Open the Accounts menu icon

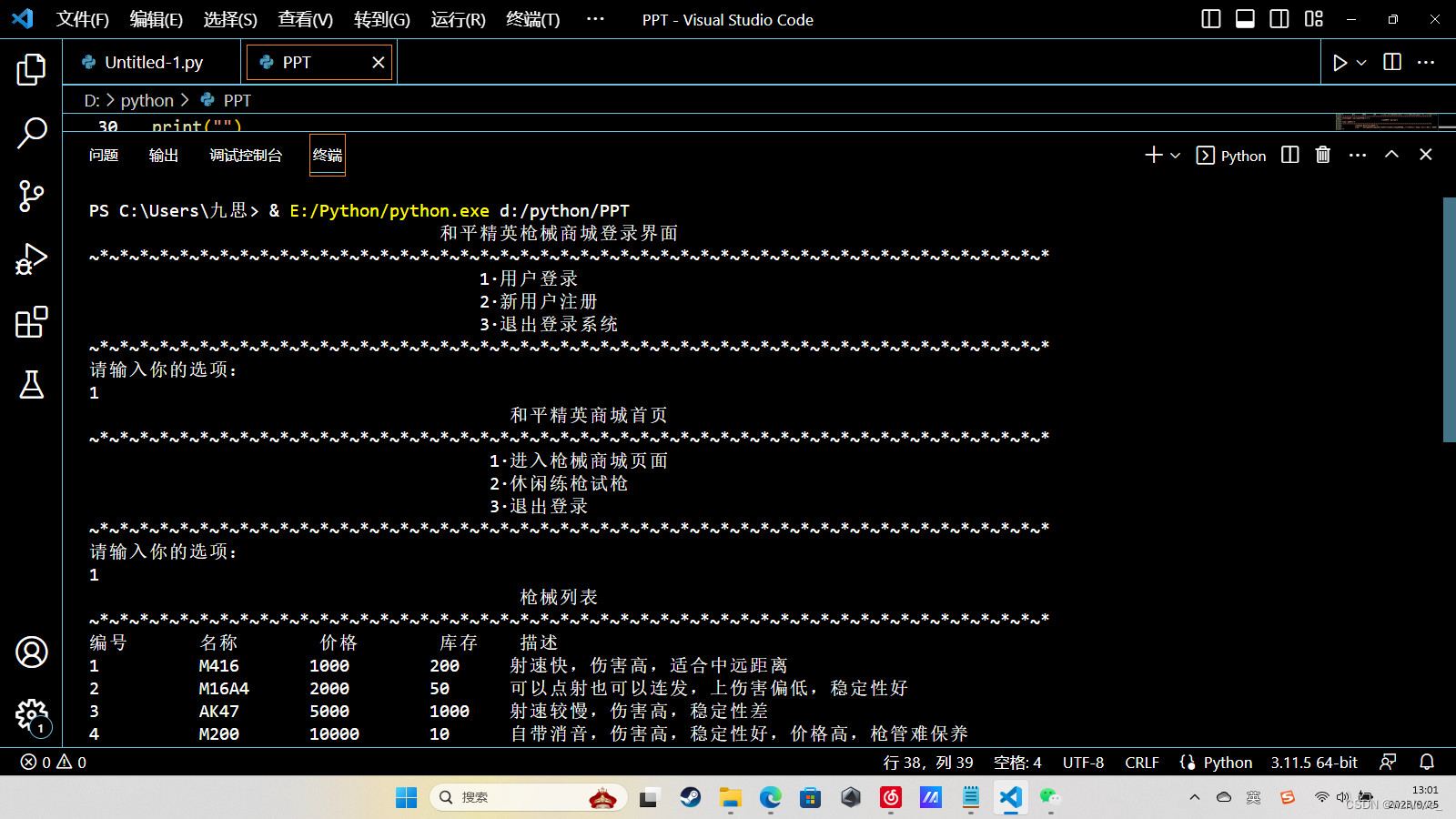[x=31, y=652]
